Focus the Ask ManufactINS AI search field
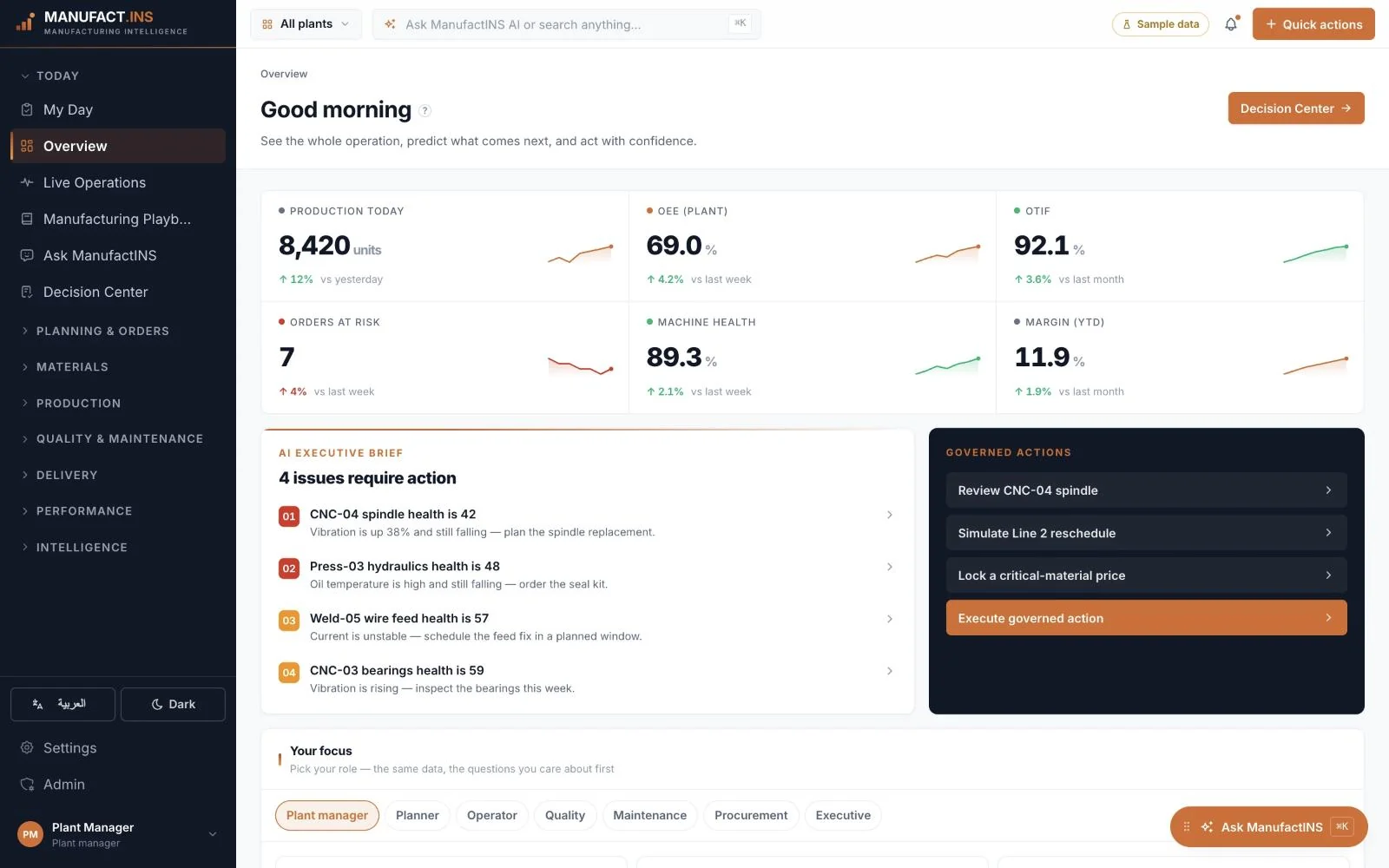 pos(566,24)
